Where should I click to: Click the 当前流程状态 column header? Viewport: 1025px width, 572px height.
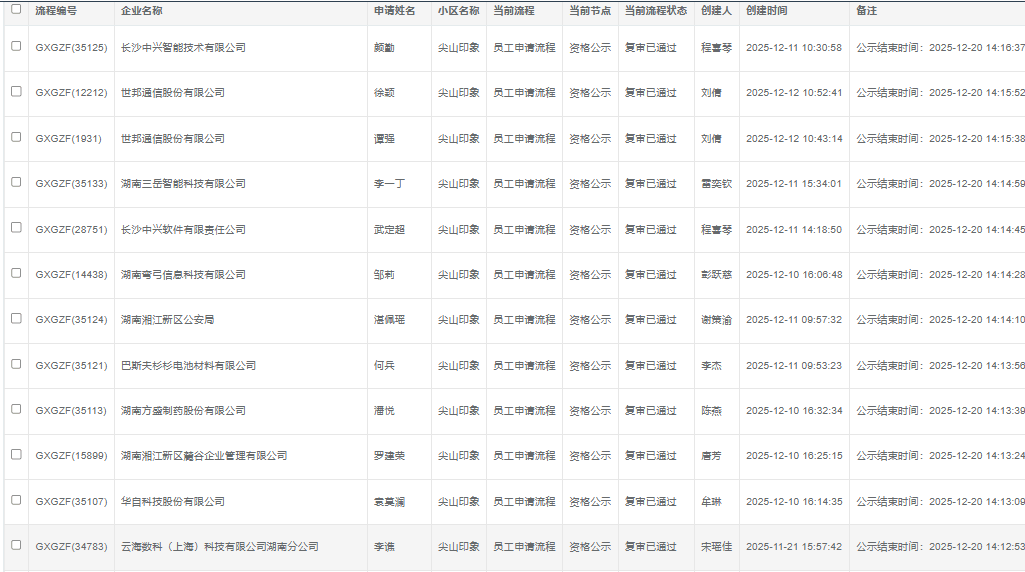(x=655, y=11)
